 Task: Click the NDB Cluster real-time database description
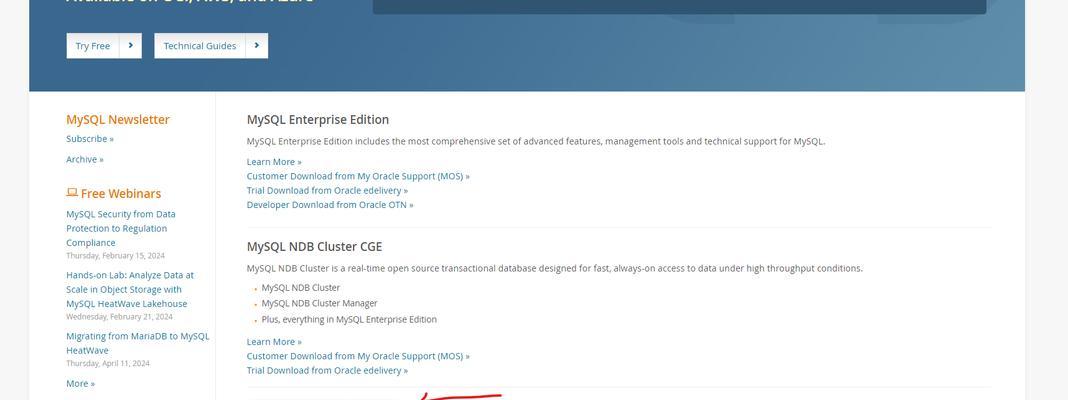coord(554,268)
